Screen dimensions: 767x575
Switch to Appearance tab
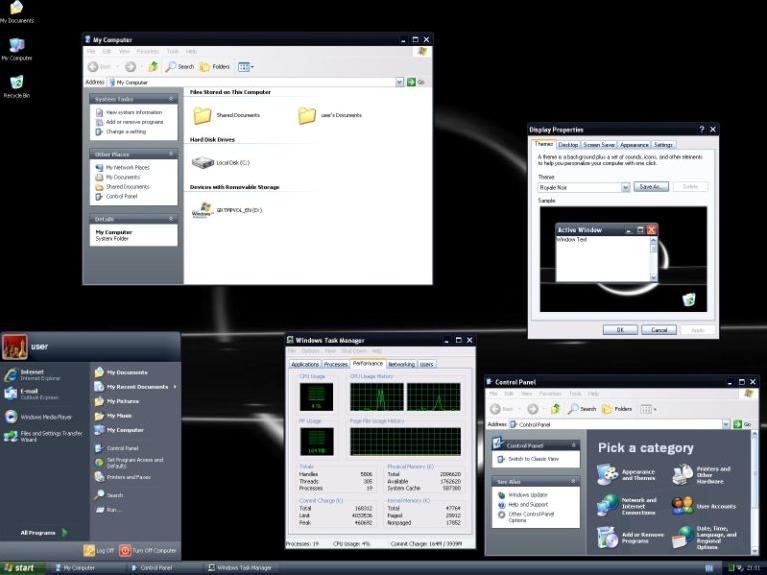pyautogui.click(x=634, y=145)
